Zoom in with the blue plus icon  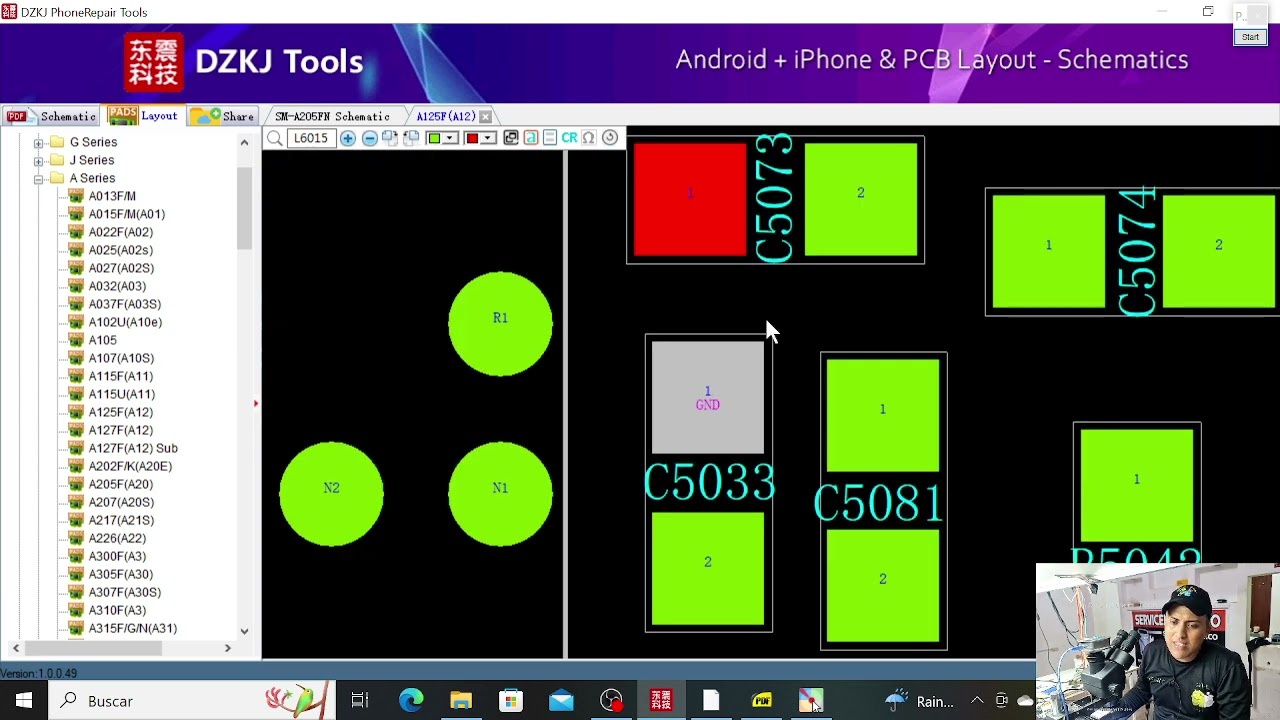(348, 138)
